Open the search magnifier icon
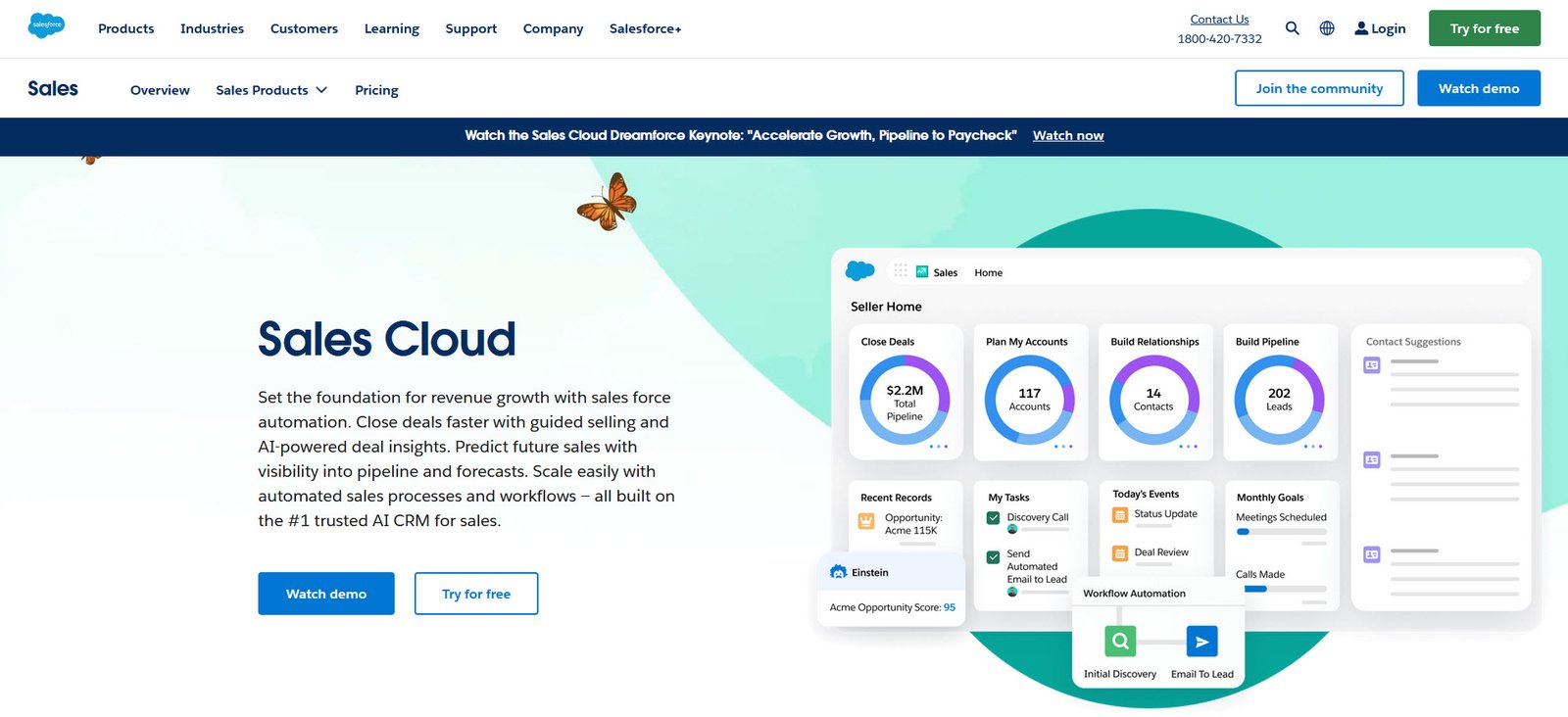Image resolution: width=1568 pixels, height=717 pixels. pos(1293,28)
